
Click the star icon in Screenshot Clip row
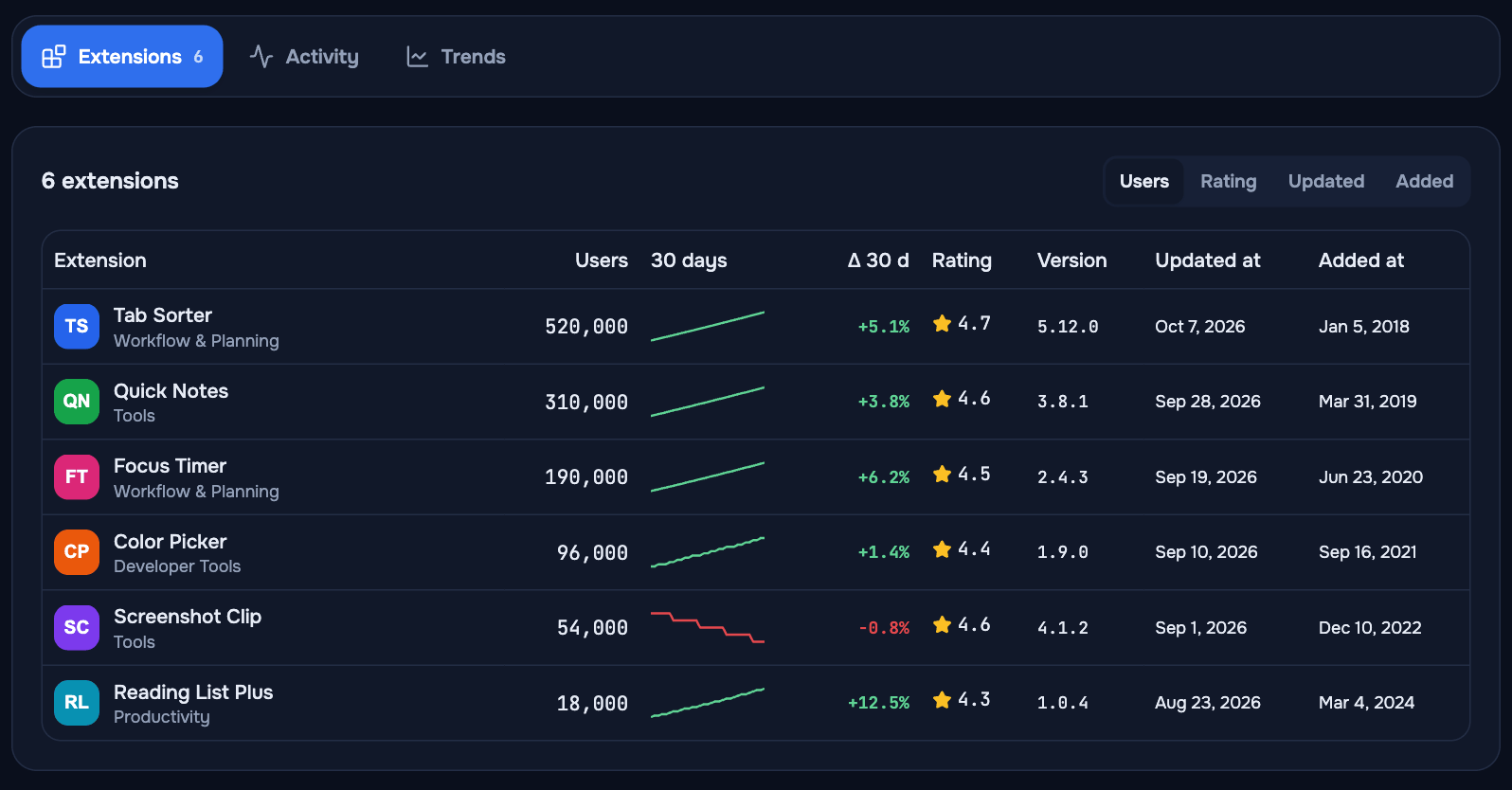[x=942, y=625]
